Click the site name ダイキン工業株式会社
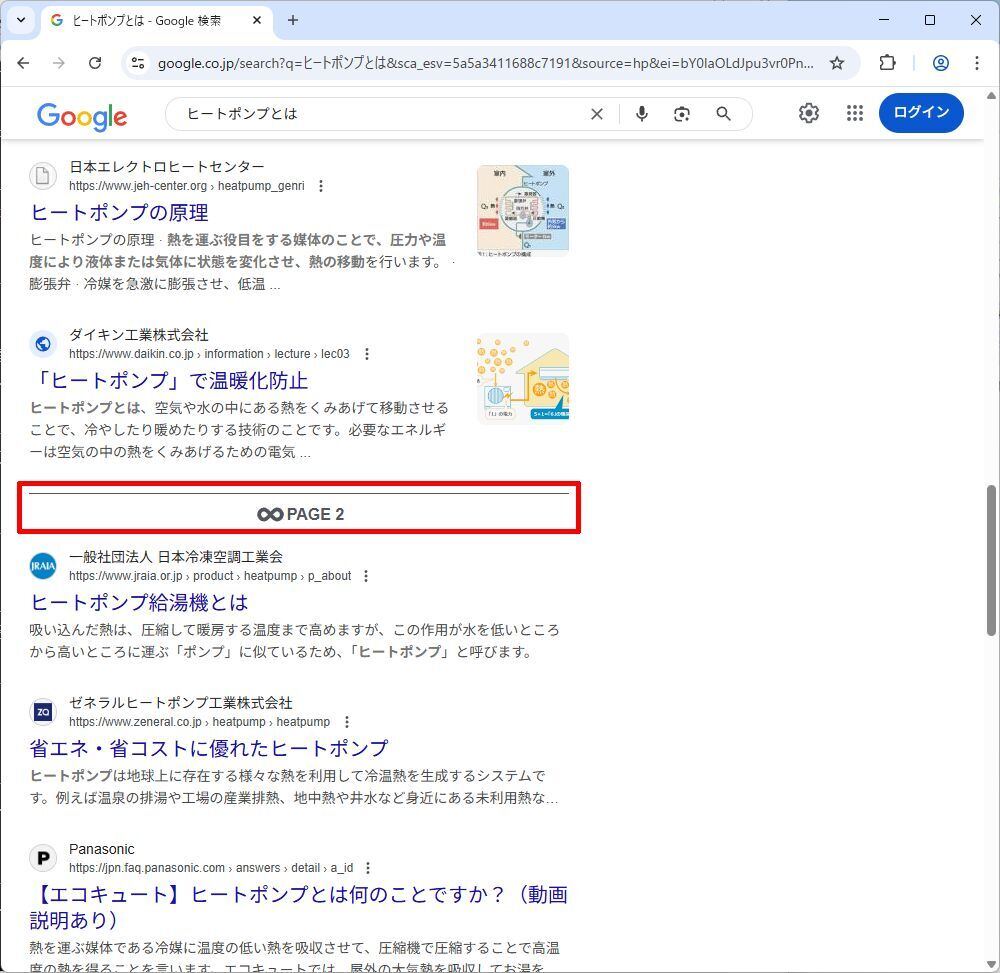The image size is (1000, 973). point(138,335)
